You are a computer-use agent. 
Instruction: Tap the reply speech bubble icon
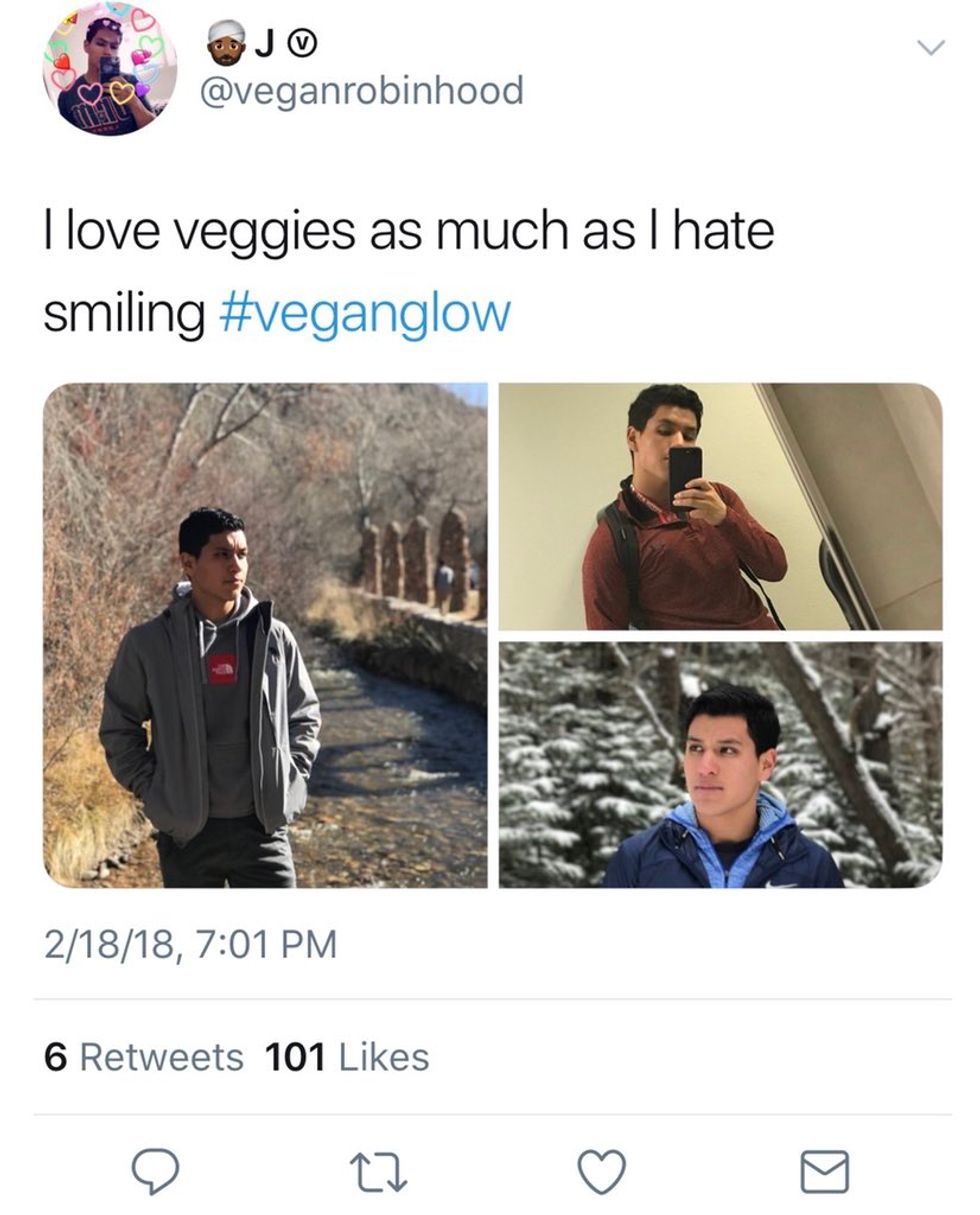click(155, 1171)
